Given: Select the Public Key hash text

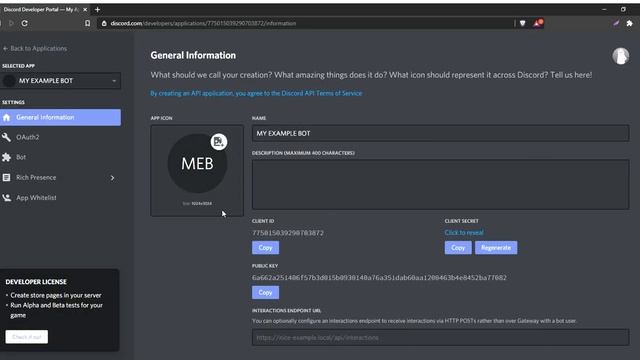Looking at the screenshot, I should (379, 278).
